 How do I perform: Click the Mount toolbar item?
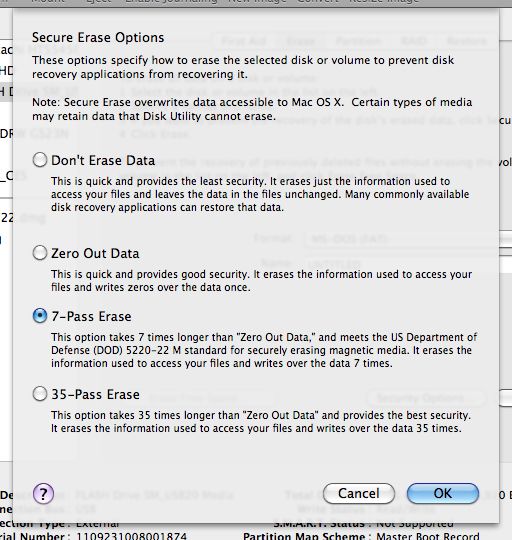(48, 1)
